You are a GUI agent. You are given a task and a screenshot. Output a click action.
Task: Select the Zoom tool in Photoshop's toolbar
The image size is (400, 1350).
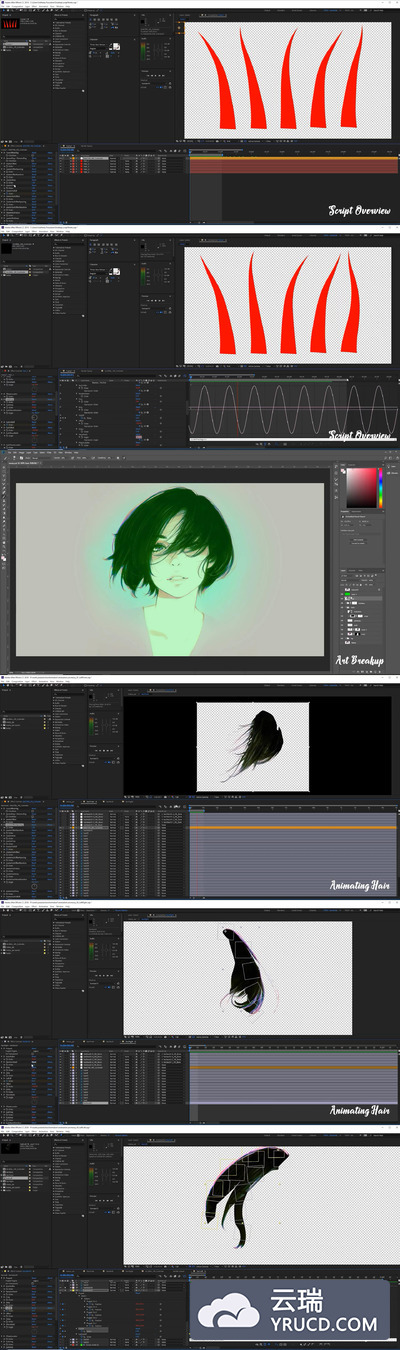(4, 551)
